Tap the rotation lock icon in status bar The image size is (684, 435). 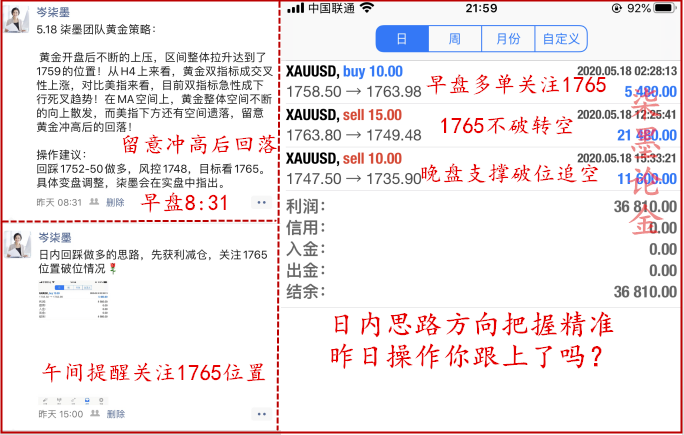coord(616,8)
